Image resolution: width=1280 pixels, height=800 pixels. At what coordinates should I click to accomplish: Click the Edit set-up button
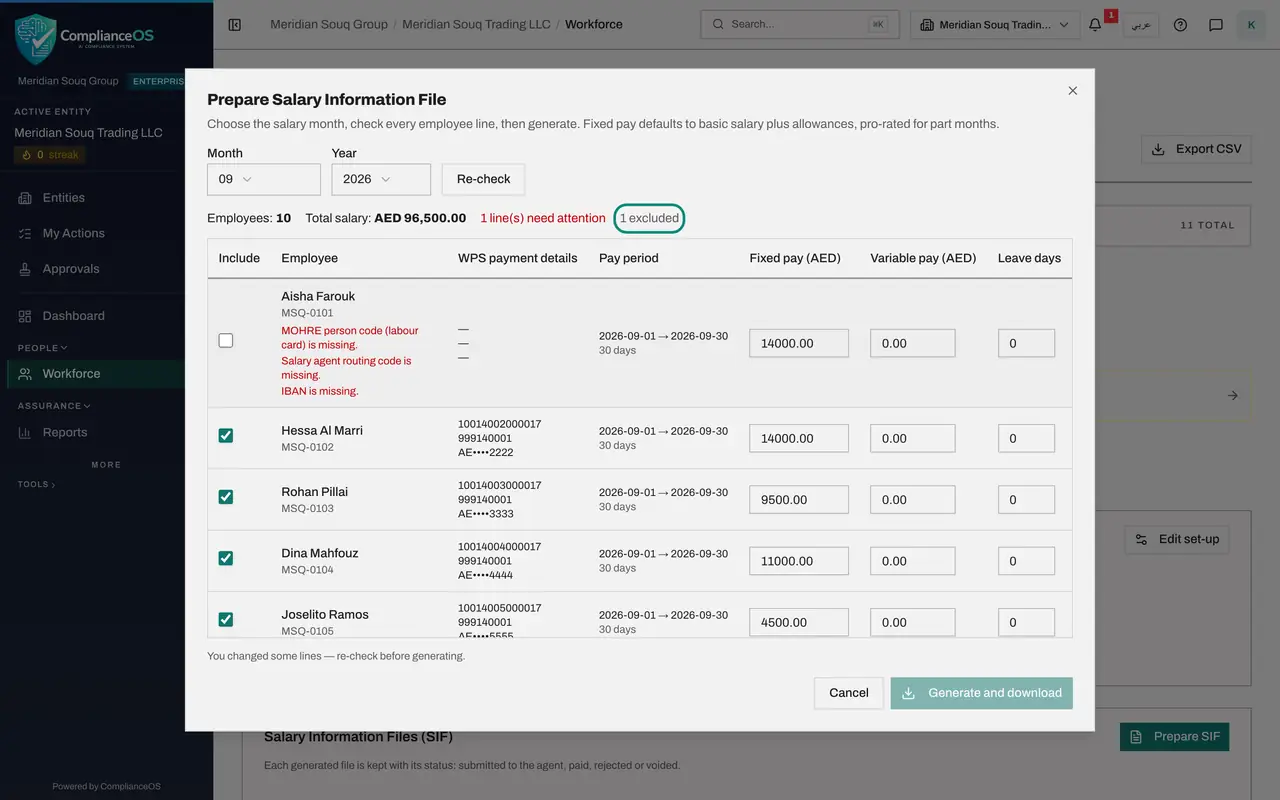[x=1176, y=539]
